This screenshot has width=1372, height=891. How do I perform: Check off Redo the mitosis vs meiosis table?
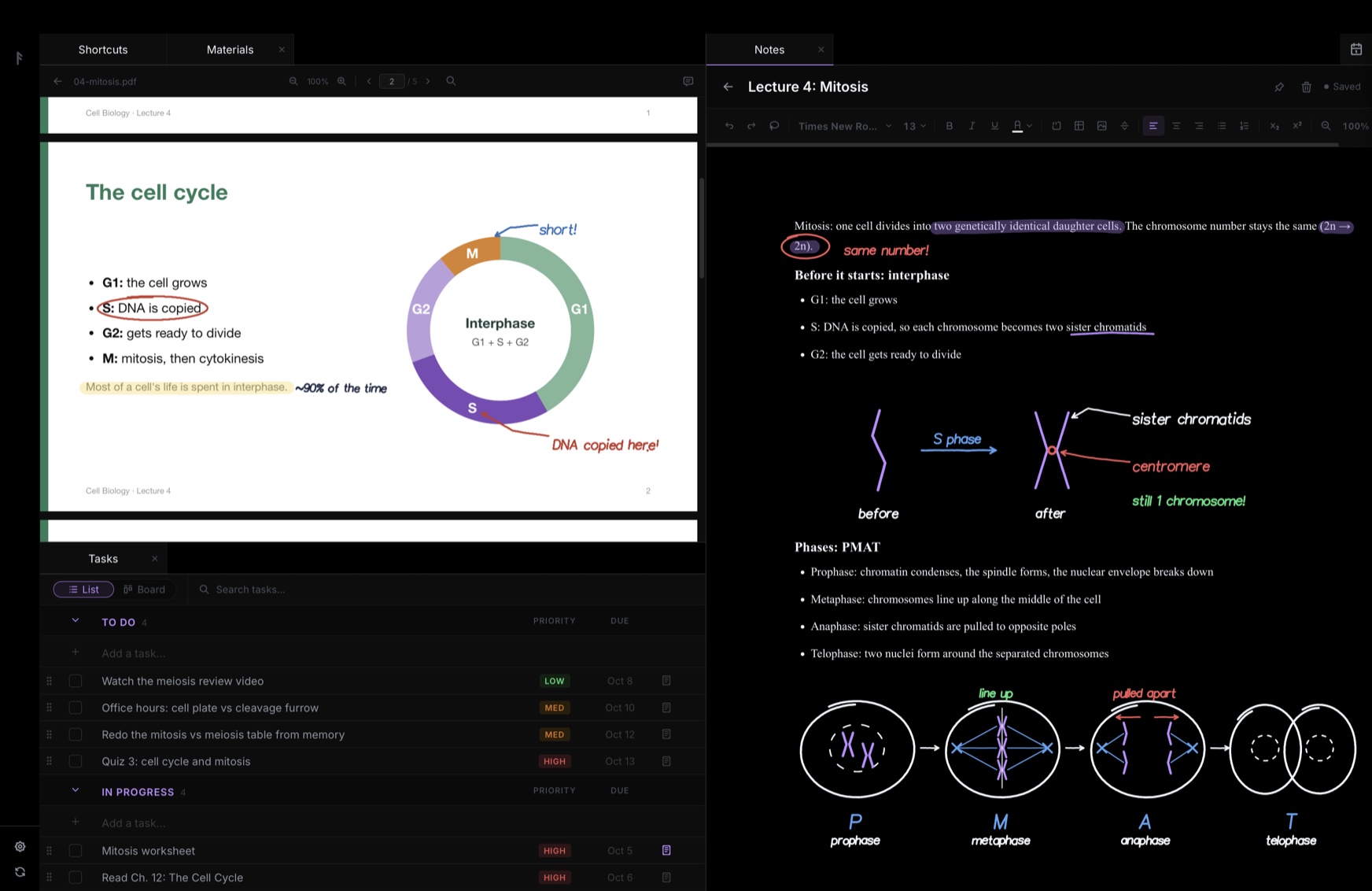(76, 734)
